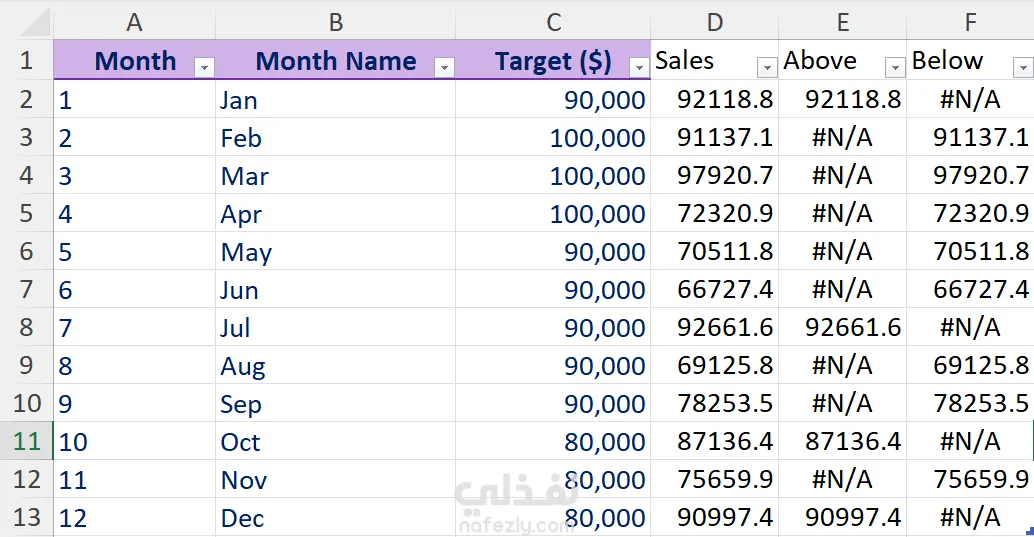
Task: Select column A header
Action: pyautogui.click(x=134, y=22)
